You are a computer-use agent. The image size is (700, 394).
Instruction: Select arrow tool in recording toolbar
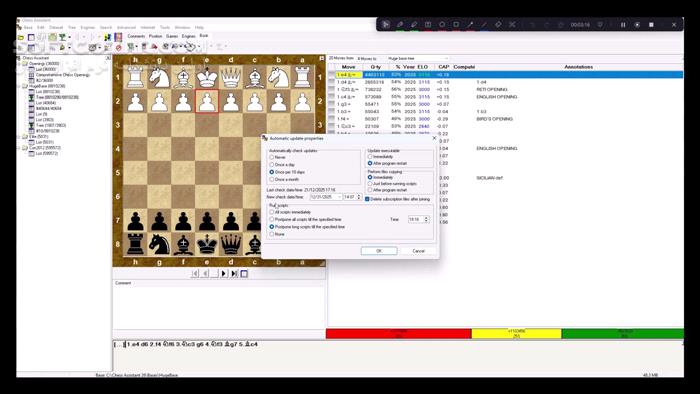click(470, 25)
